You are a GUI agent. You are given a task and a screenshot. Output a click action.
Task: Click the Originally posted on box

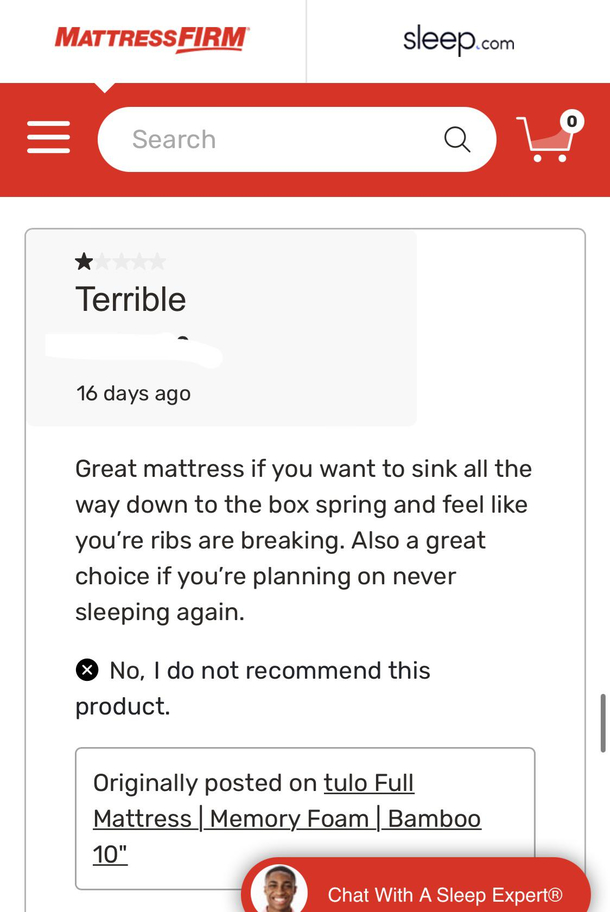pos(305,818)
